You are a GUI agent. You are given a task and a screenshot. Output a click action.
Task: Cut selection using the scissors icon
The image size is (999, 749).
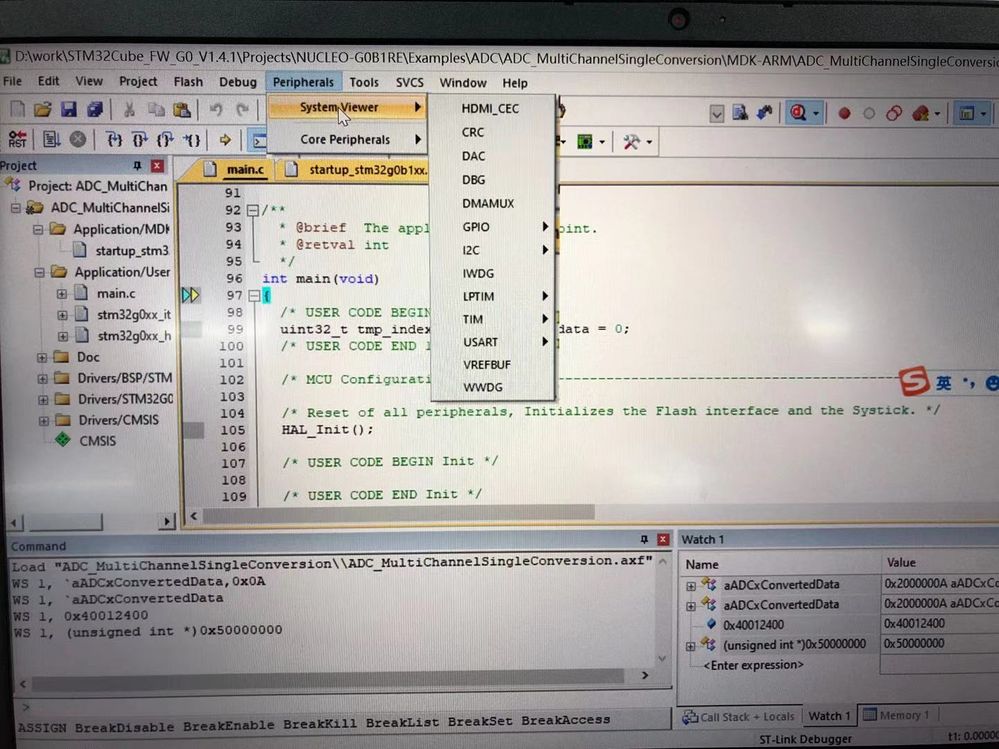[129, 110]
